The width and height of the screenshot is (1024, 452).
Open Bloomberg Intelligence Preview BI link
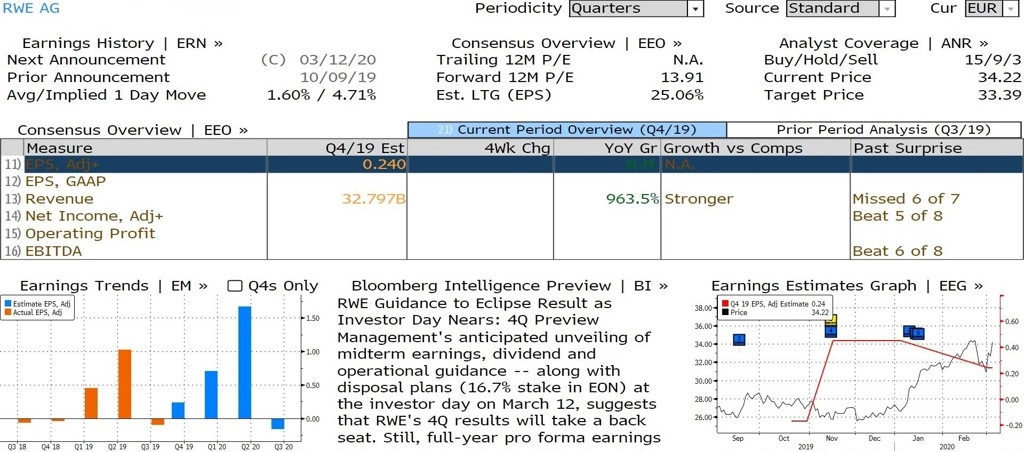click(509, 286)
